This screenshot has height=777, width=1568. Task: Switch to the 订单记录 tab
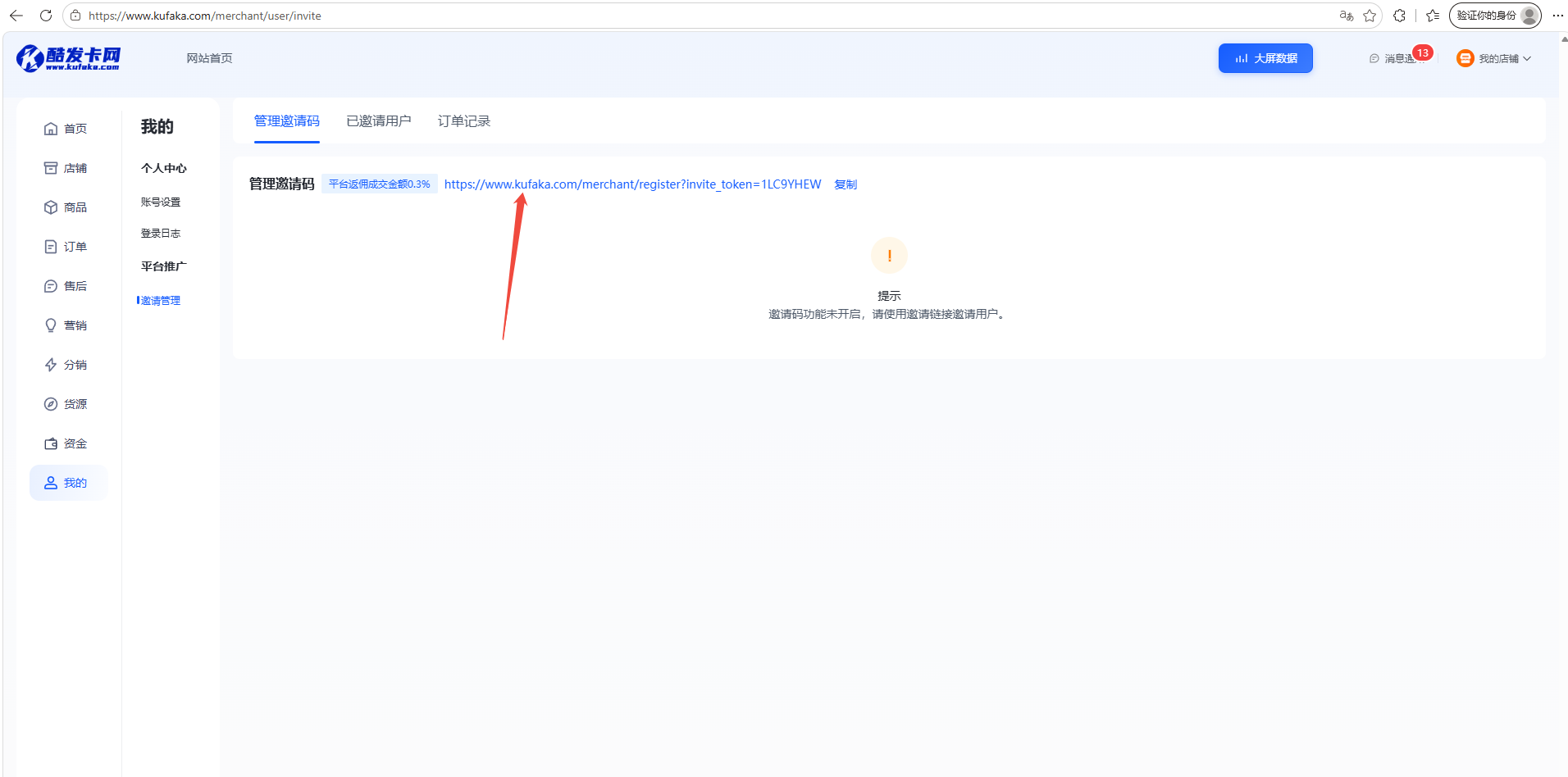pyautogui.click(x=464, y=121)
